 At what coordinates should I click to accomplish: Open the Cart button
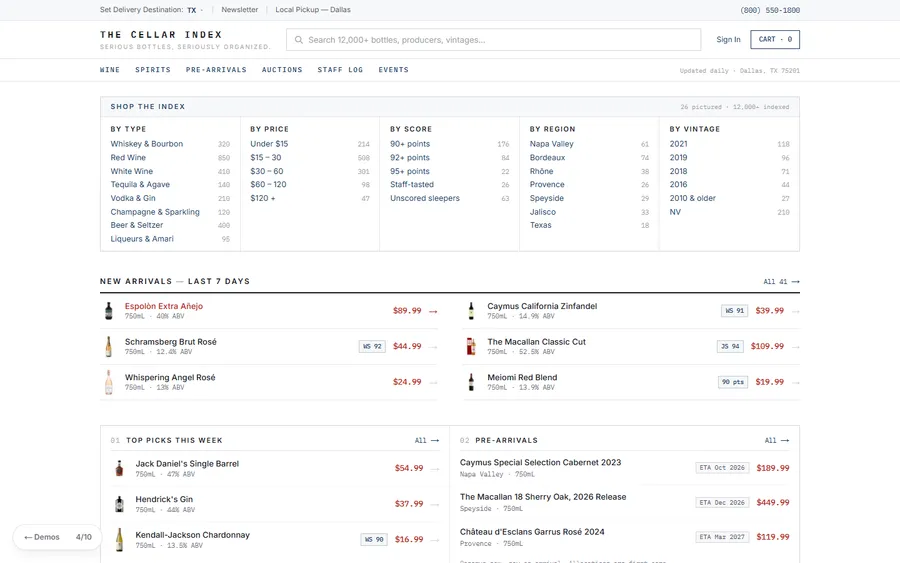click(775, 40)
